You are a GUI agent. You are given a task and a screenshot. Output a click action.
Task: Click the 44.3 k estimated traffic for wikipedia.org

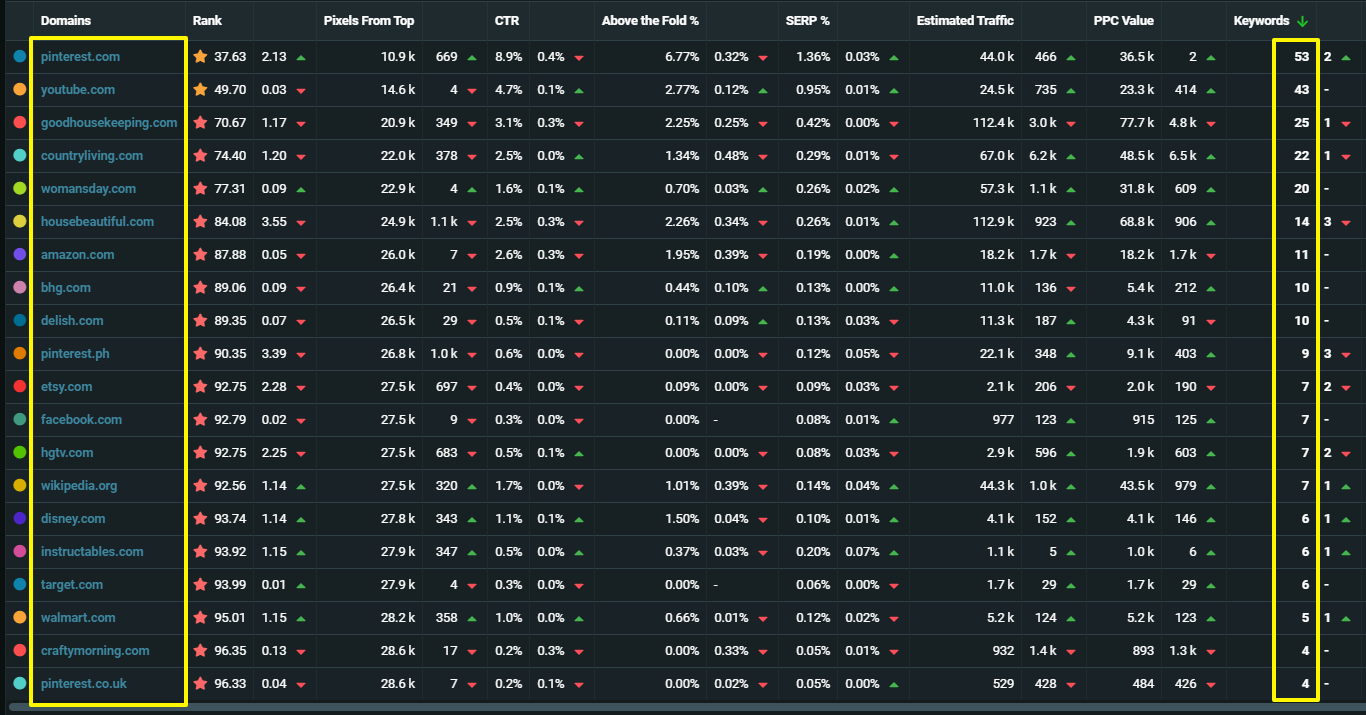click(x=996, y=486)
